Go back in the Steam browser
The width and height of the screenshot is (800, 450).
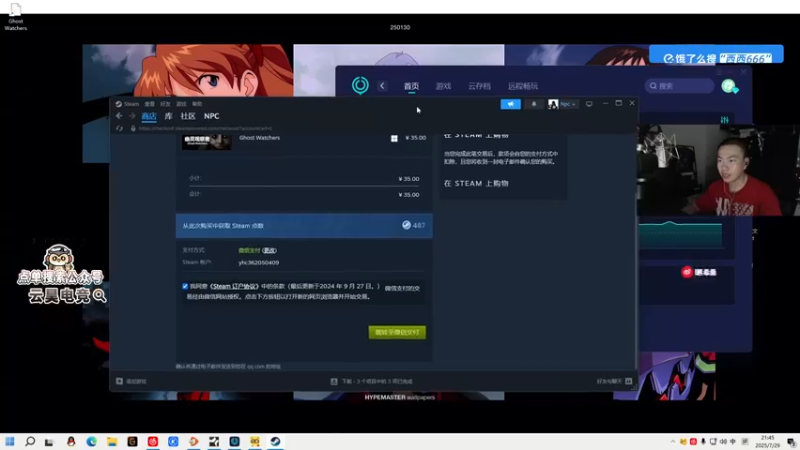[119, 116]
